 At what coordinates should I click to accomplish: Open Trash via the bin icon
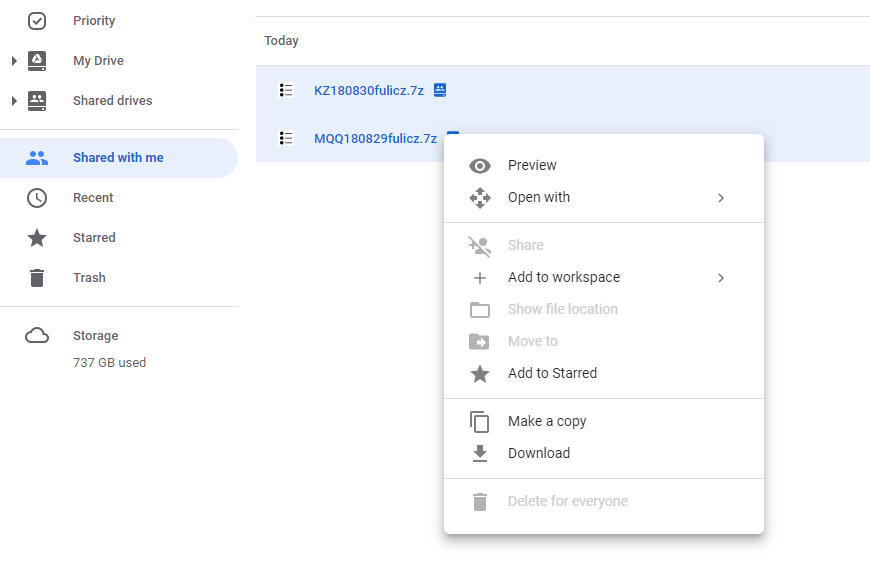37,278
